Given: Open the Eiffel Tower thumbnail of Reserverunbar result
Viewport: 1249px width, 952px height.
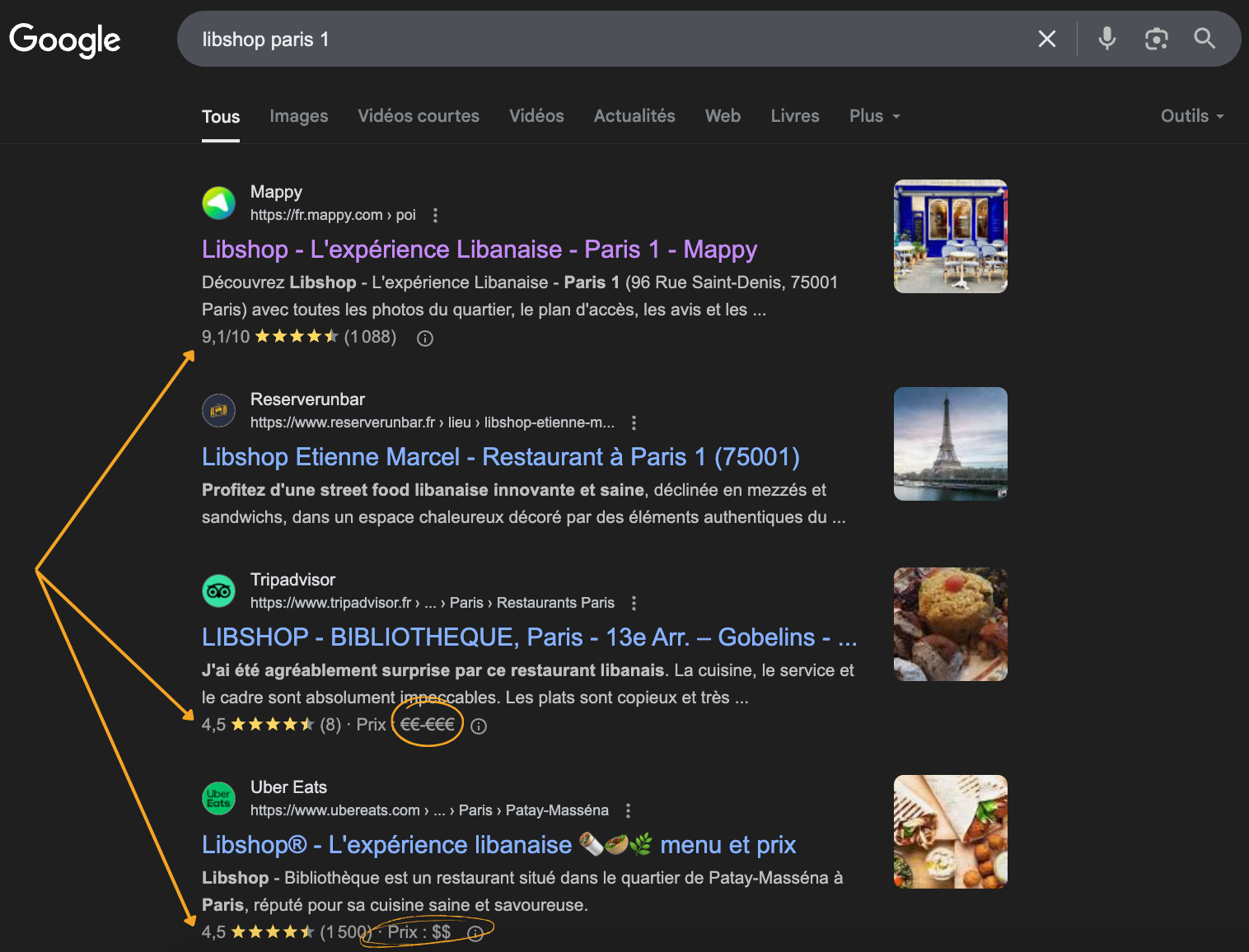Looking at the screenshot, I should [951, 444].
